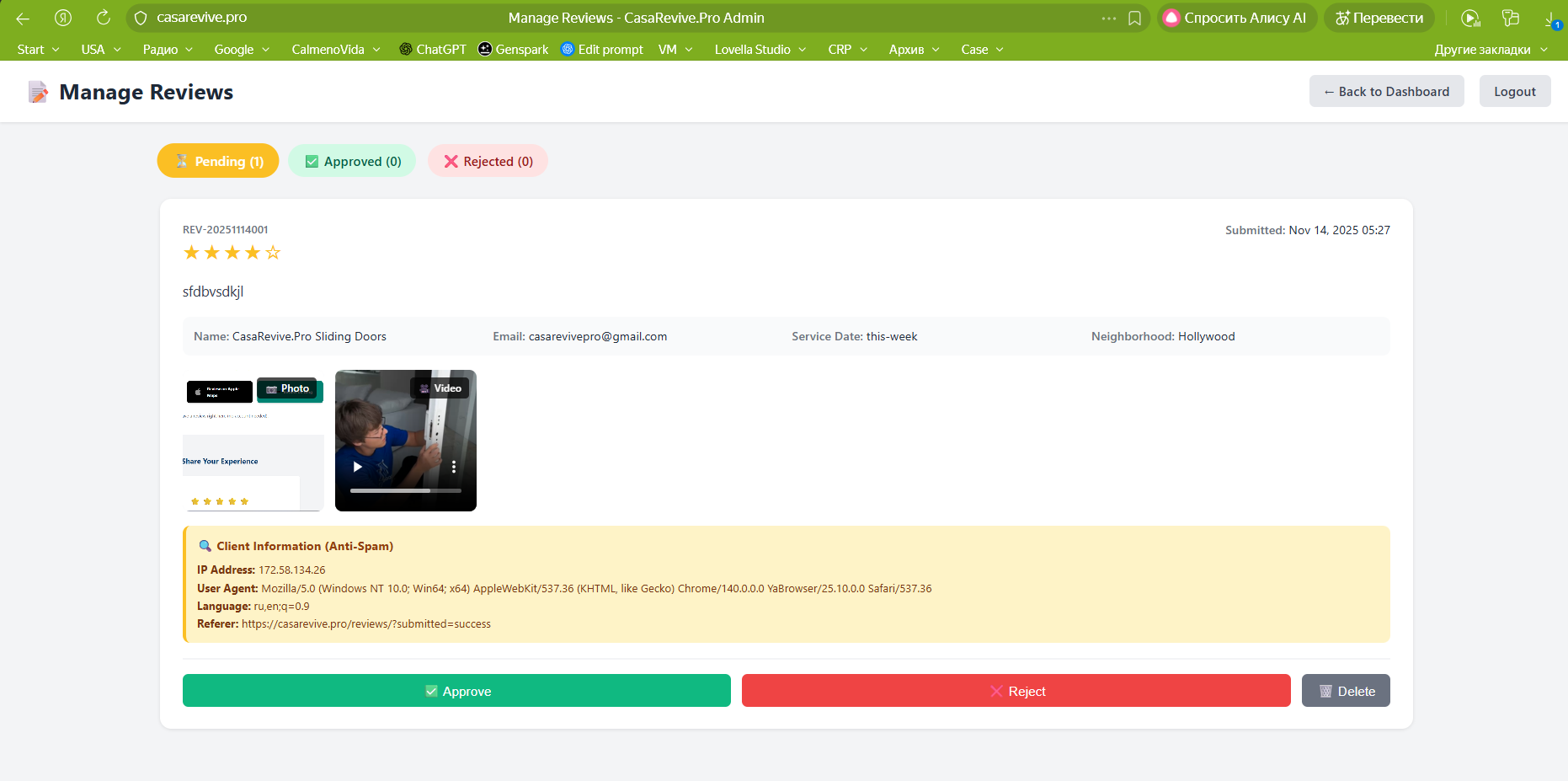
Task: Select the Pending (1) tab
Action: click(x=218, y=161)
